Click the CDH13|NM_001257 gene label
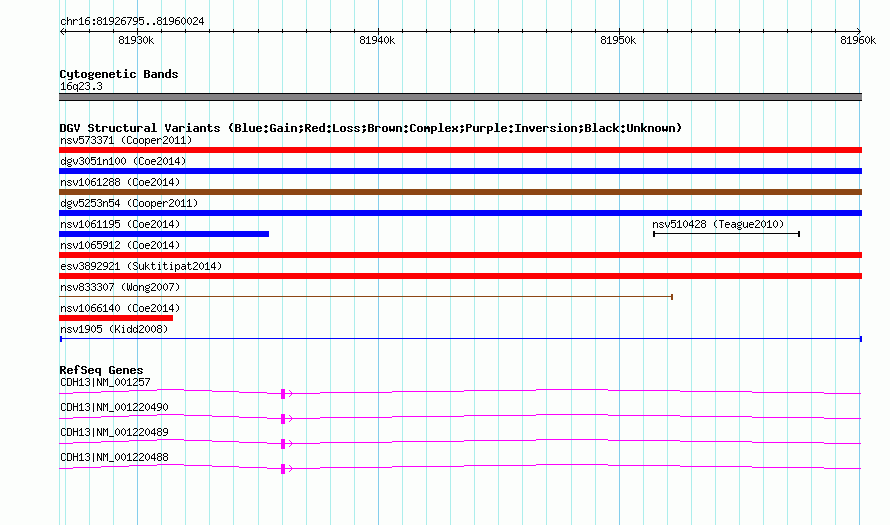Image resolution: width=890 pixels, height=525 pixels. click(105, 382)
